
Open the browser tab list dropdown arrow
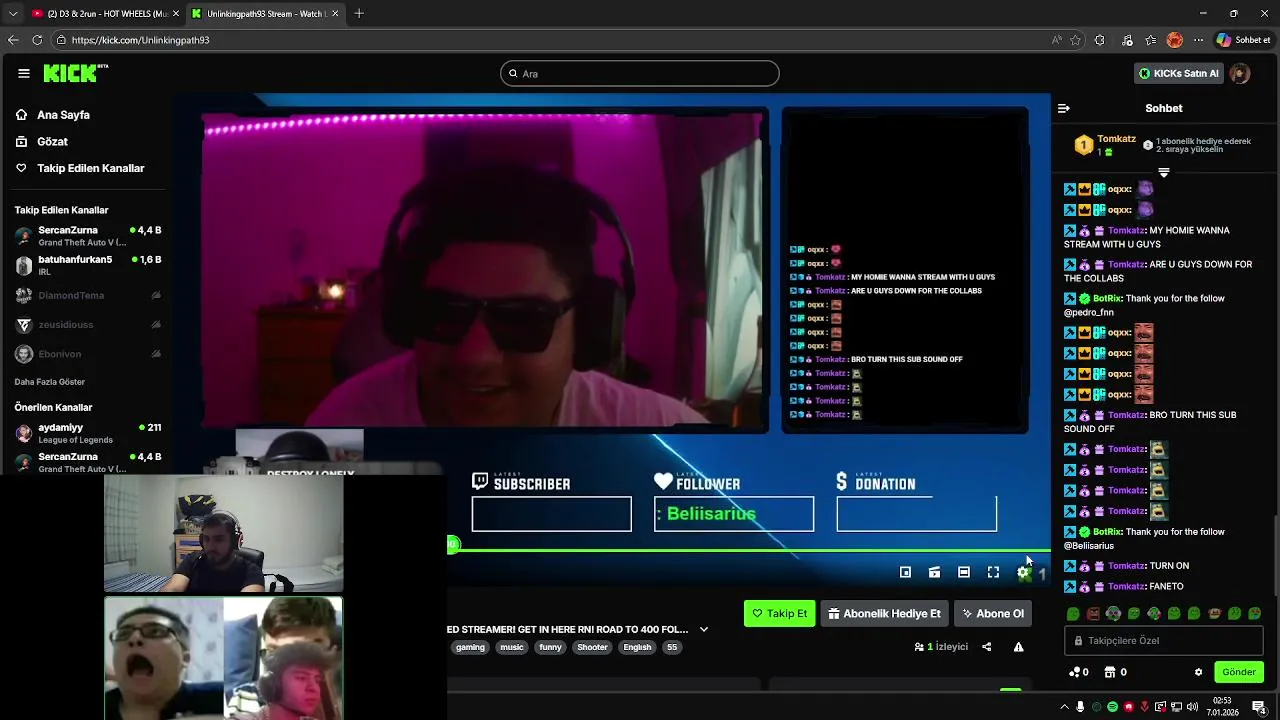13,13
